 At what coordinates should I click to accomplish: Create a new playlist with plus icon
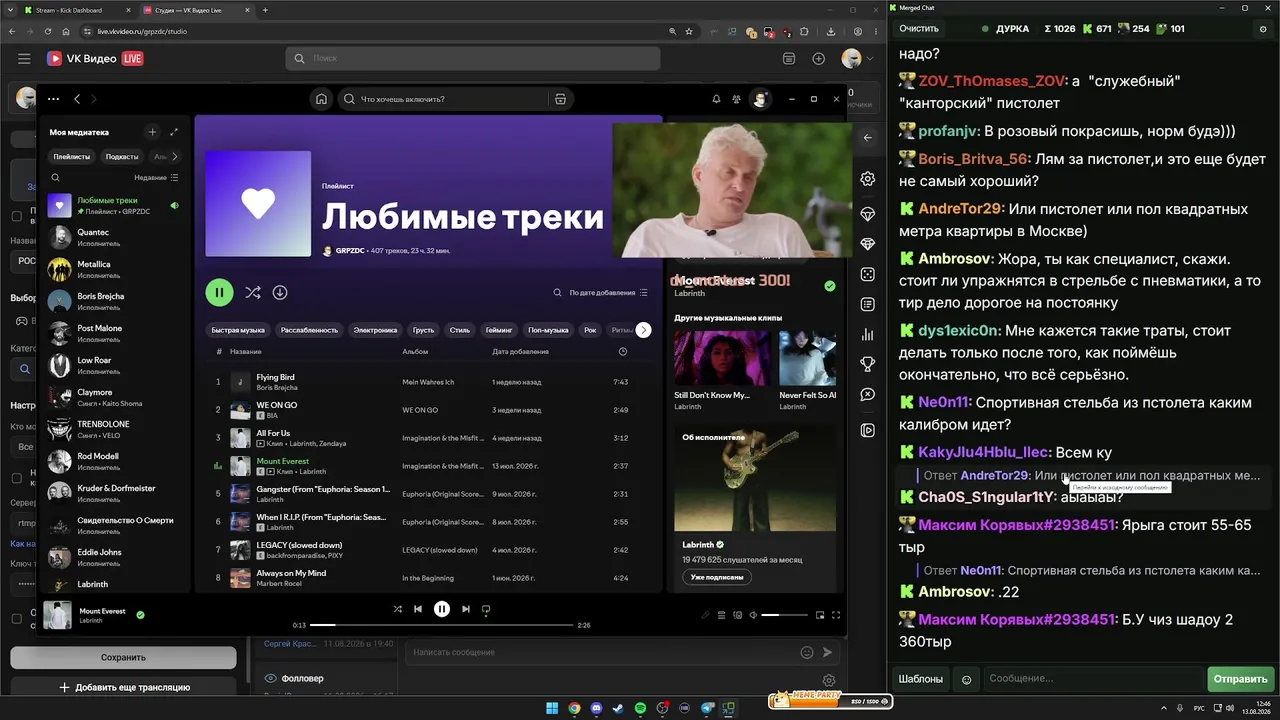pos(152,132)
